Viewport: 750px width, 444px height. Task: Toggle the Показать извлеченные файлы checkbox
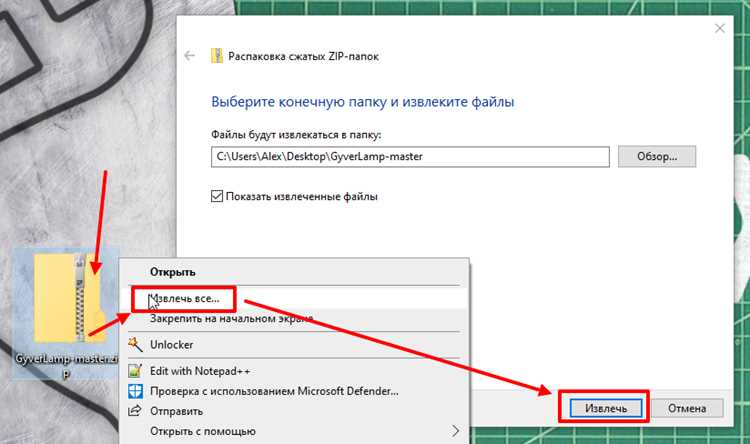click(x=217, y=196)
